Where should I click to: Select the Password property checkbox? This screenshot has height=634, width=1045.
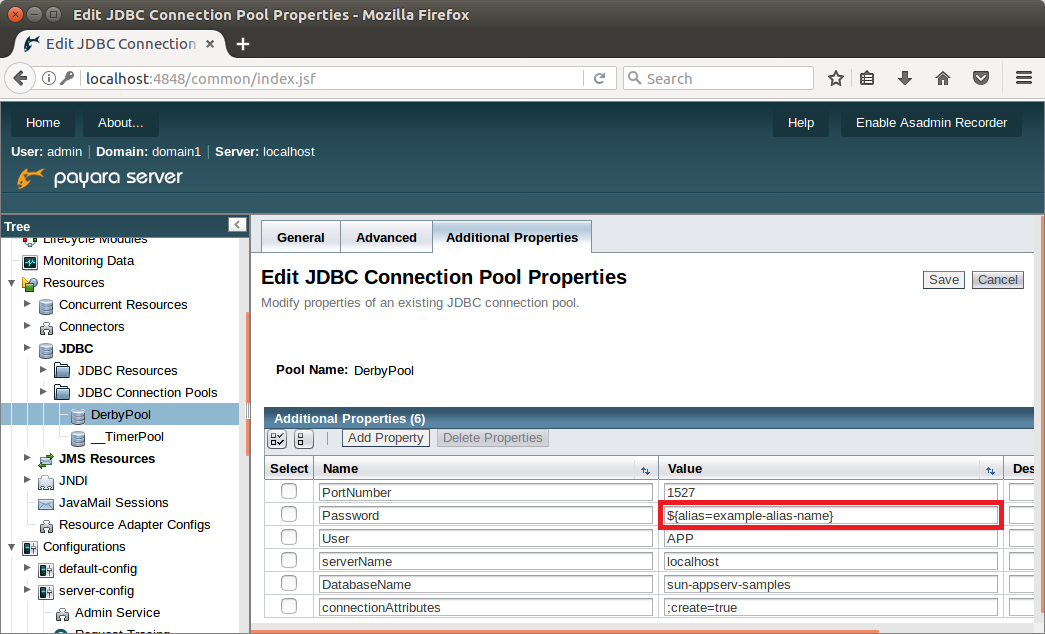point(289,514)
